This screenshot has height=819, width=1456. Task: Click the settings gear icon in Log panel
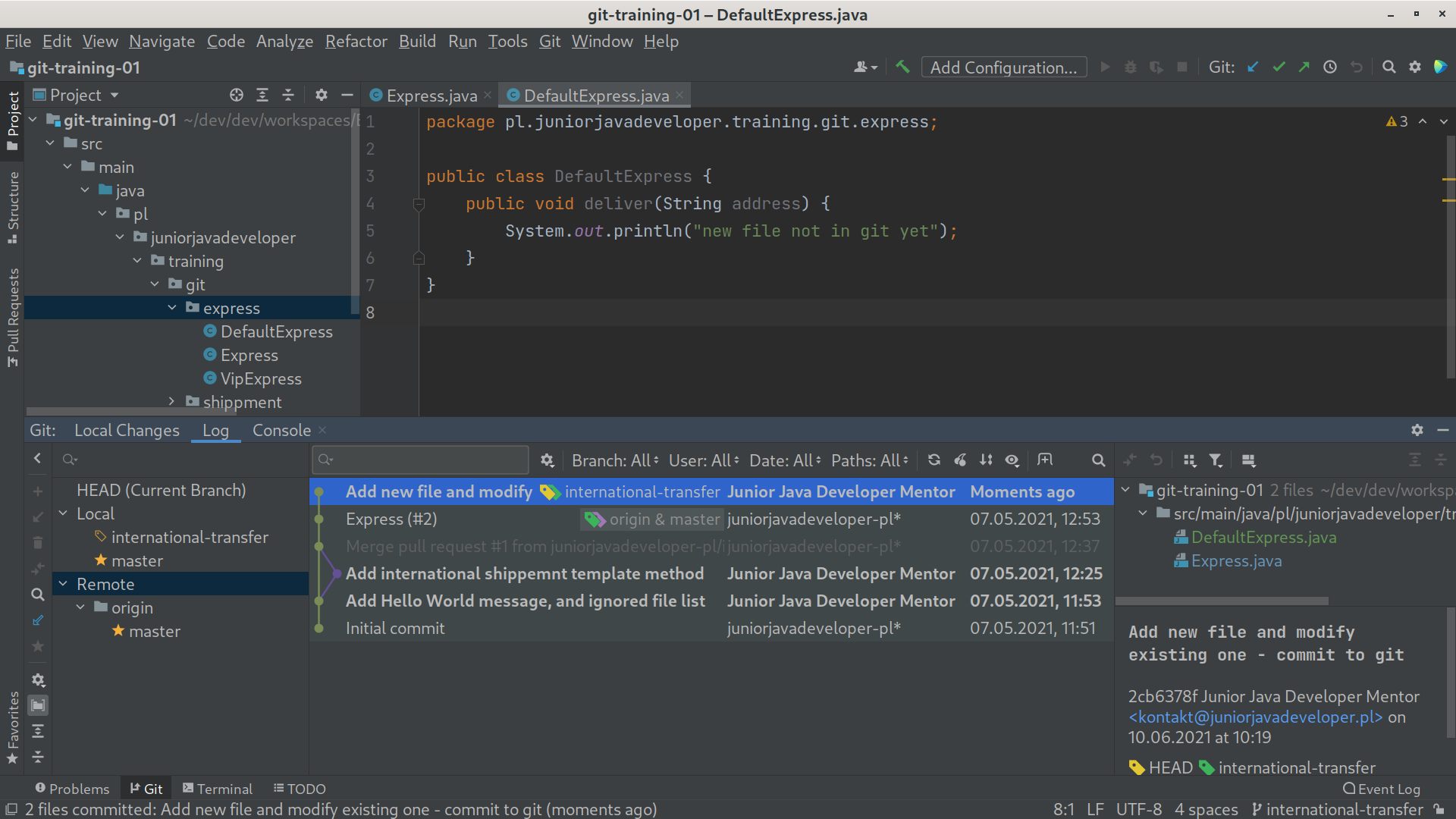[1418, 430]
